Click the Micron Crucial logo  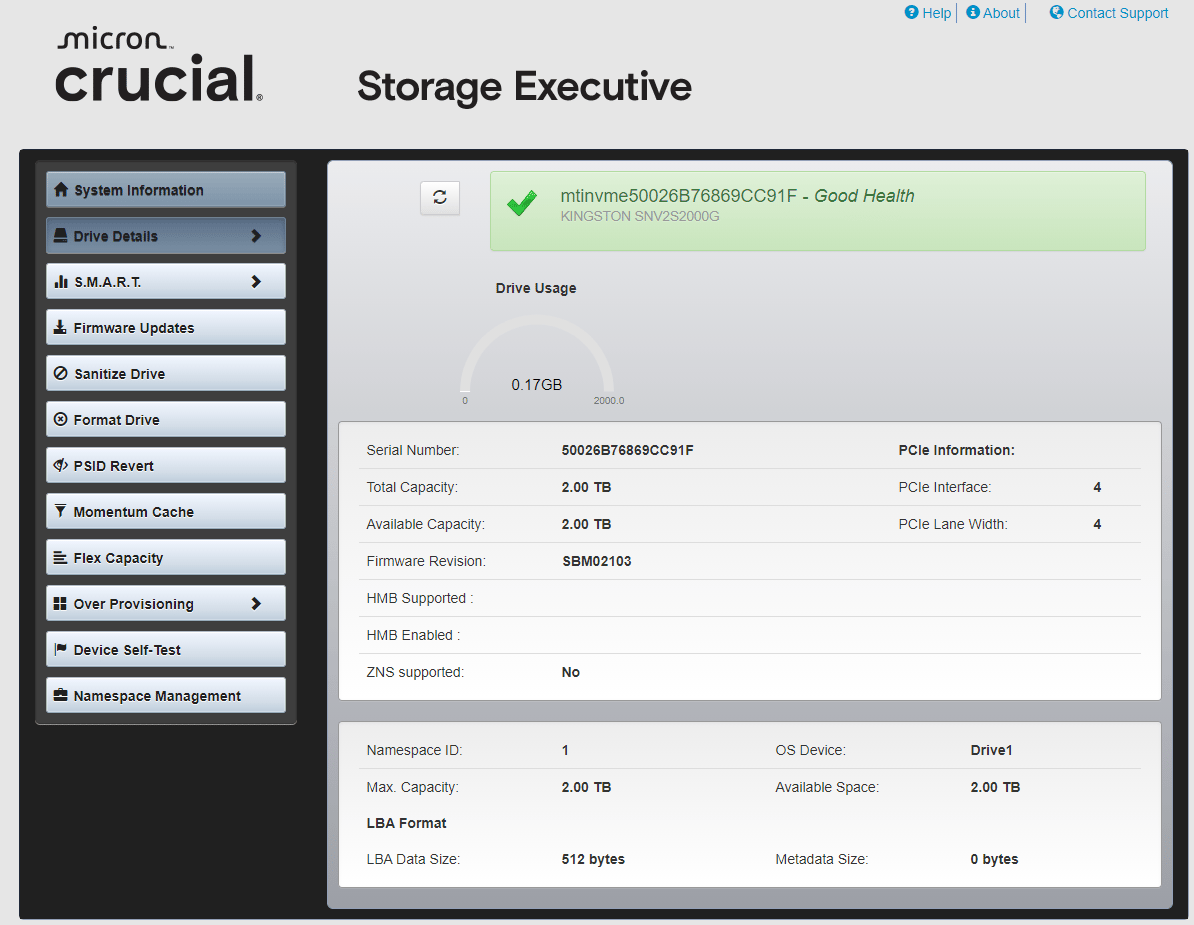point(159,65)
